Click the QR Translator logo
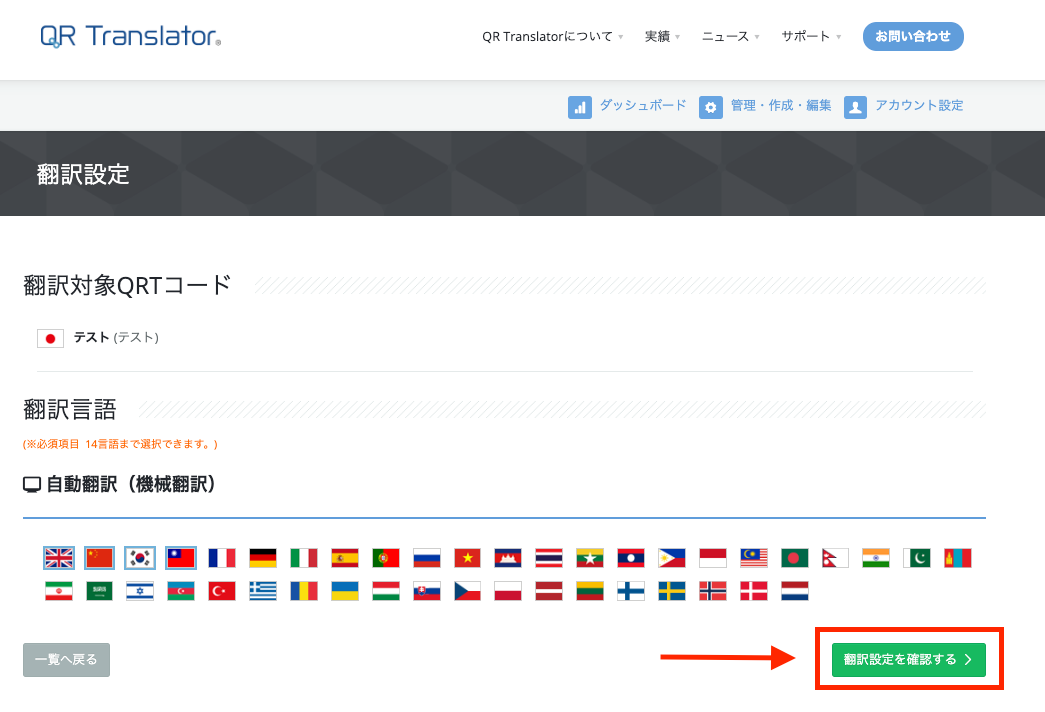This screenshot has height=712, width=1045. tap(131, 36)
